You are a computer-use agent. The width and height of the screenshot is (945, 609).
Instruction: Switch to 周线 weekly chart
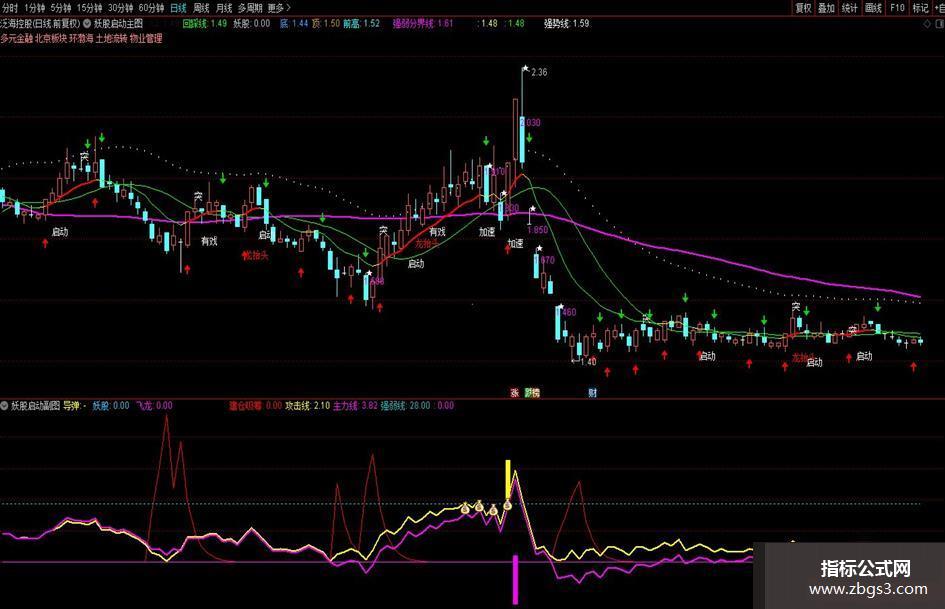201,8
